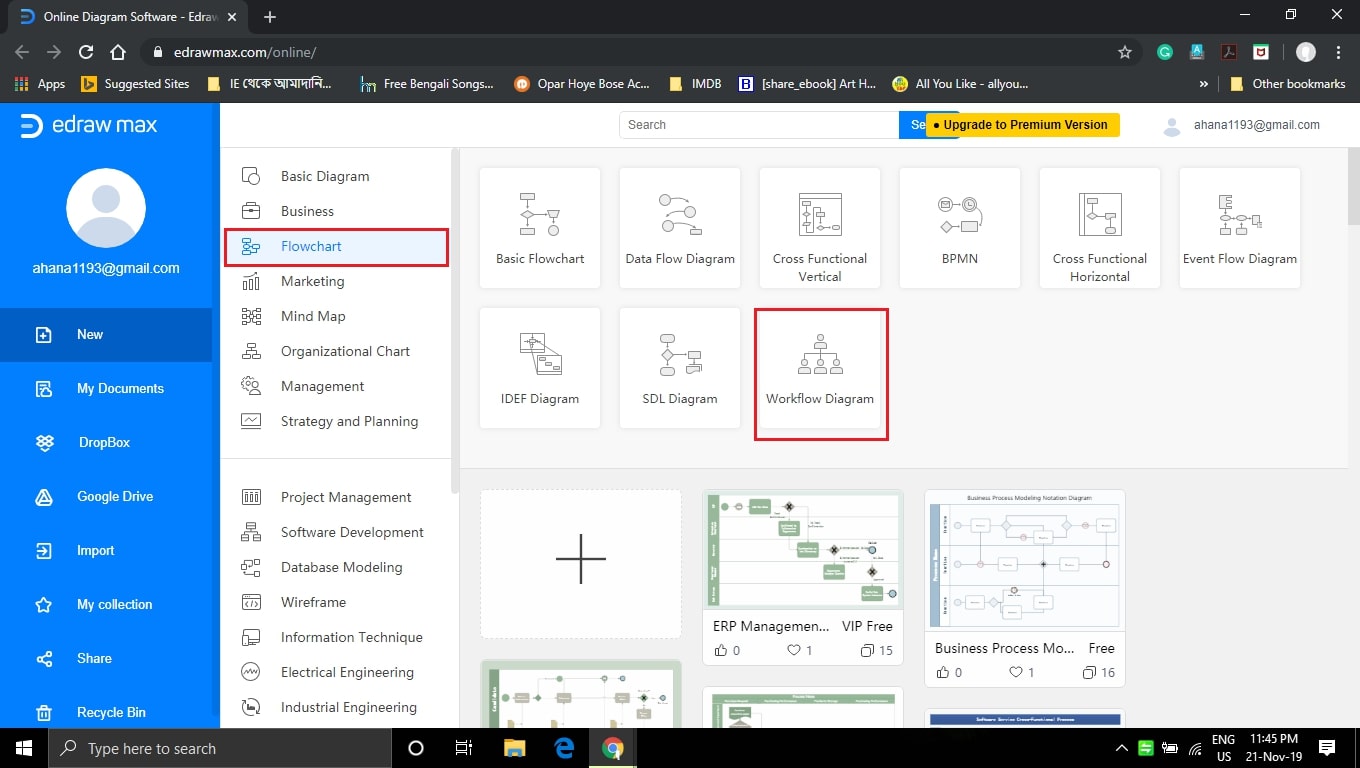1360x768 pixels.
Task: Open File Explorer from the taskbar
Action: pyautogui.click(x=514, y=747)
